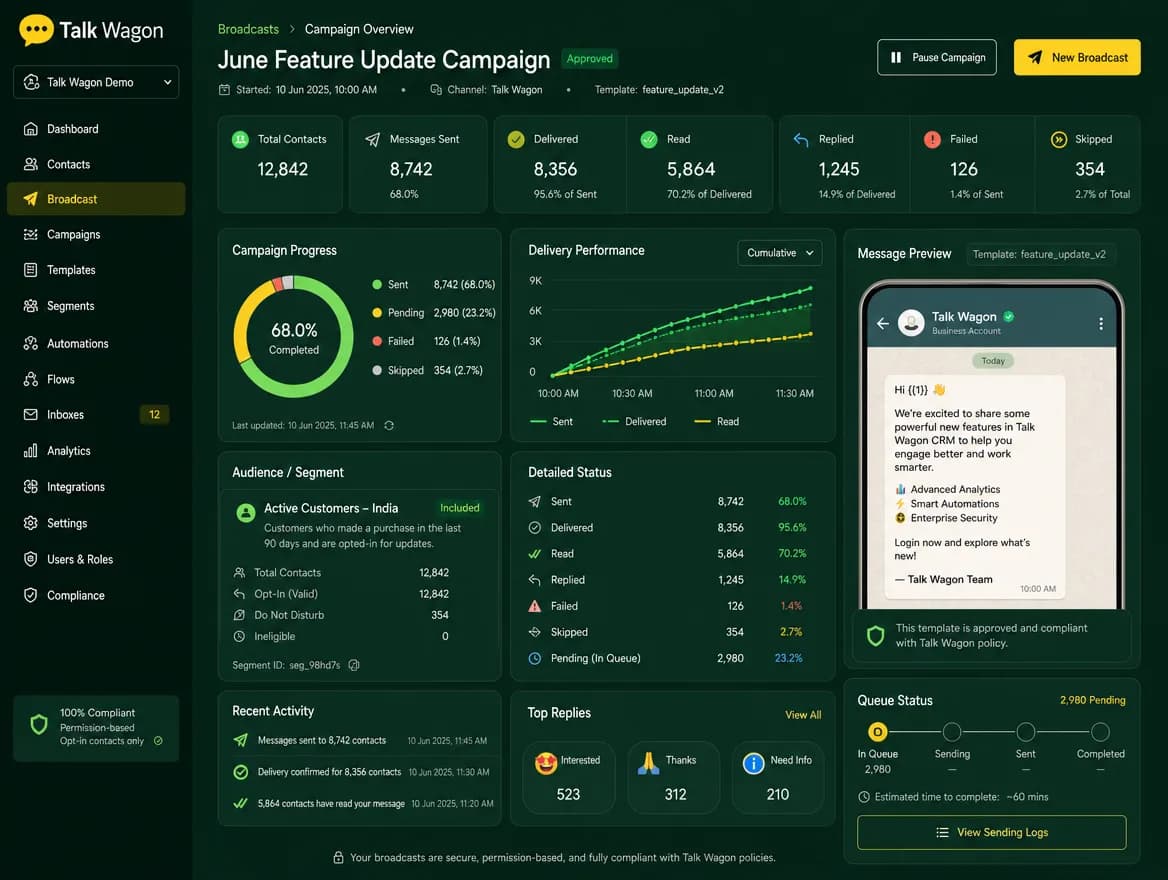
Task: Click the Talk Wagon avatar in phone preview
Action: [911, 323]
